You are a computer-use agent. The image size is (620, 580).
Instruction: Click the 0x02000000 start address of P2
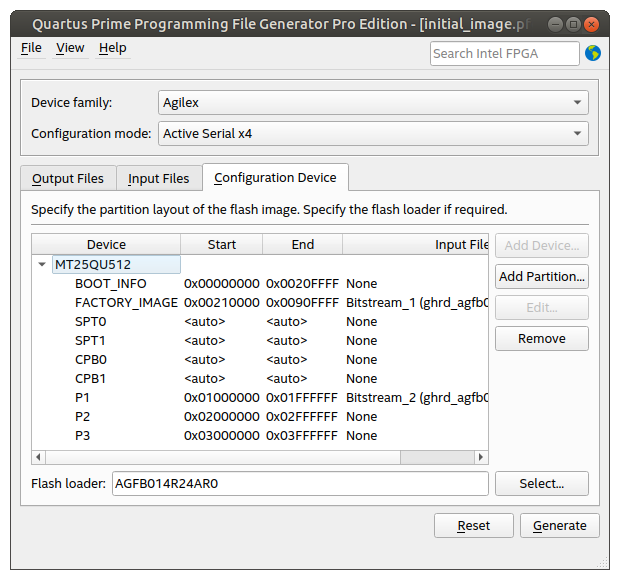221,416
